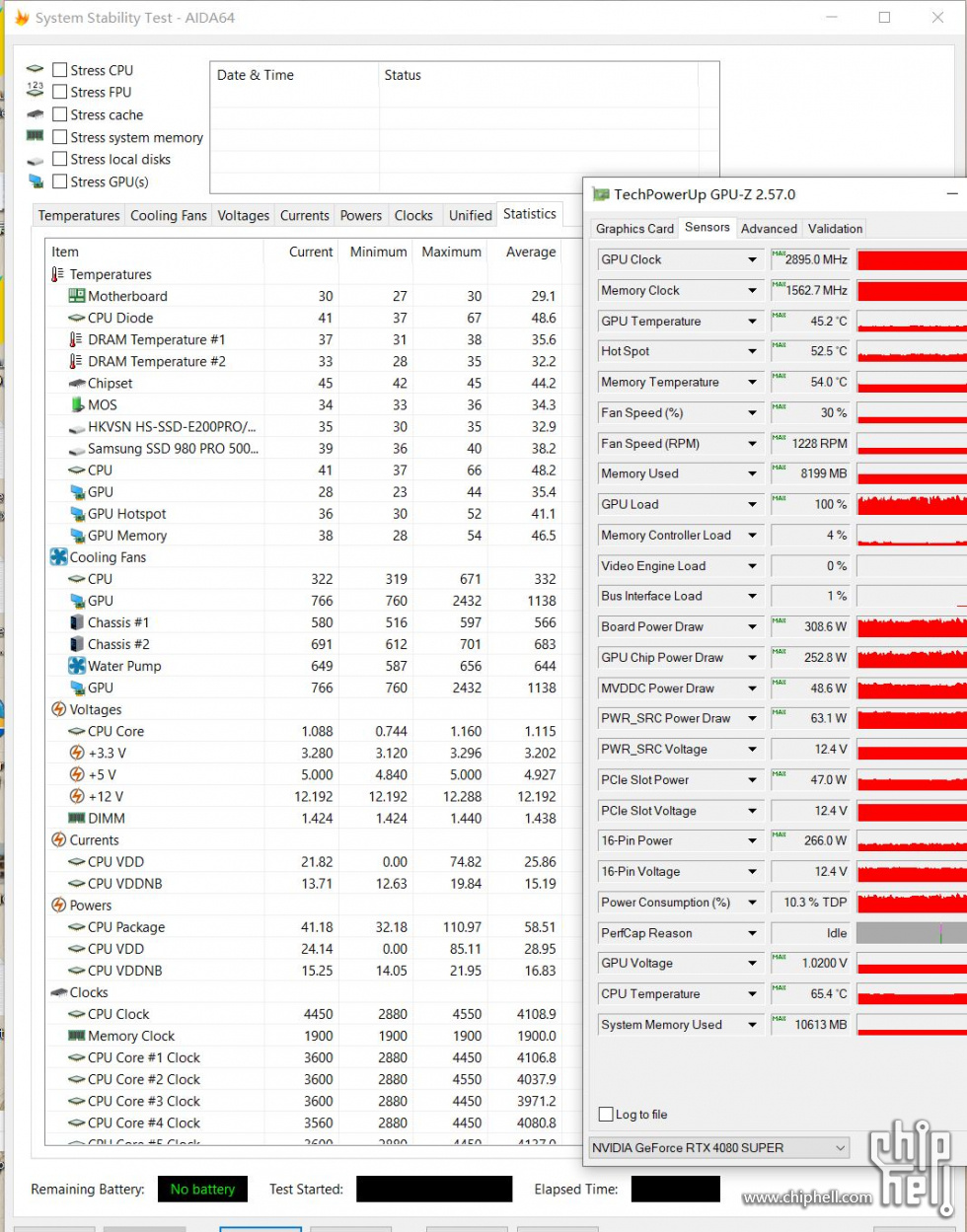Switch to the AIDA64 Temperatures tab
This screenshot has height=1232, width=967.
pyautogui.click(x=79, y=216)
